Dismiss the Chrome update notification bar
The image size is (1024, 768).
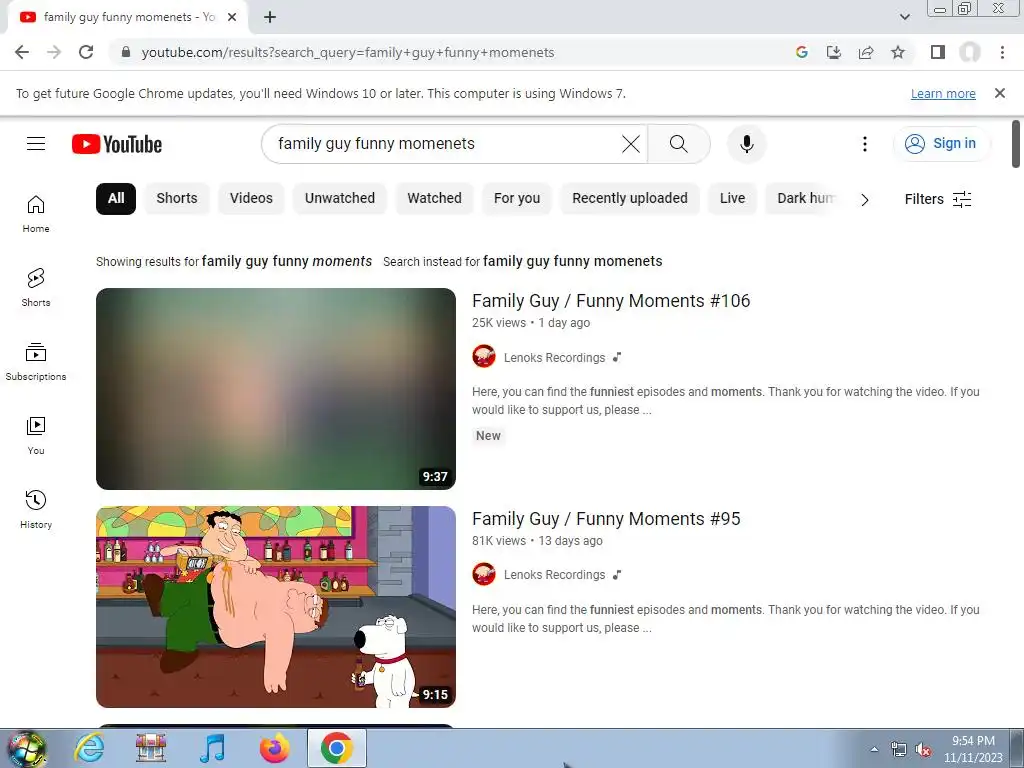point(1000,93)
